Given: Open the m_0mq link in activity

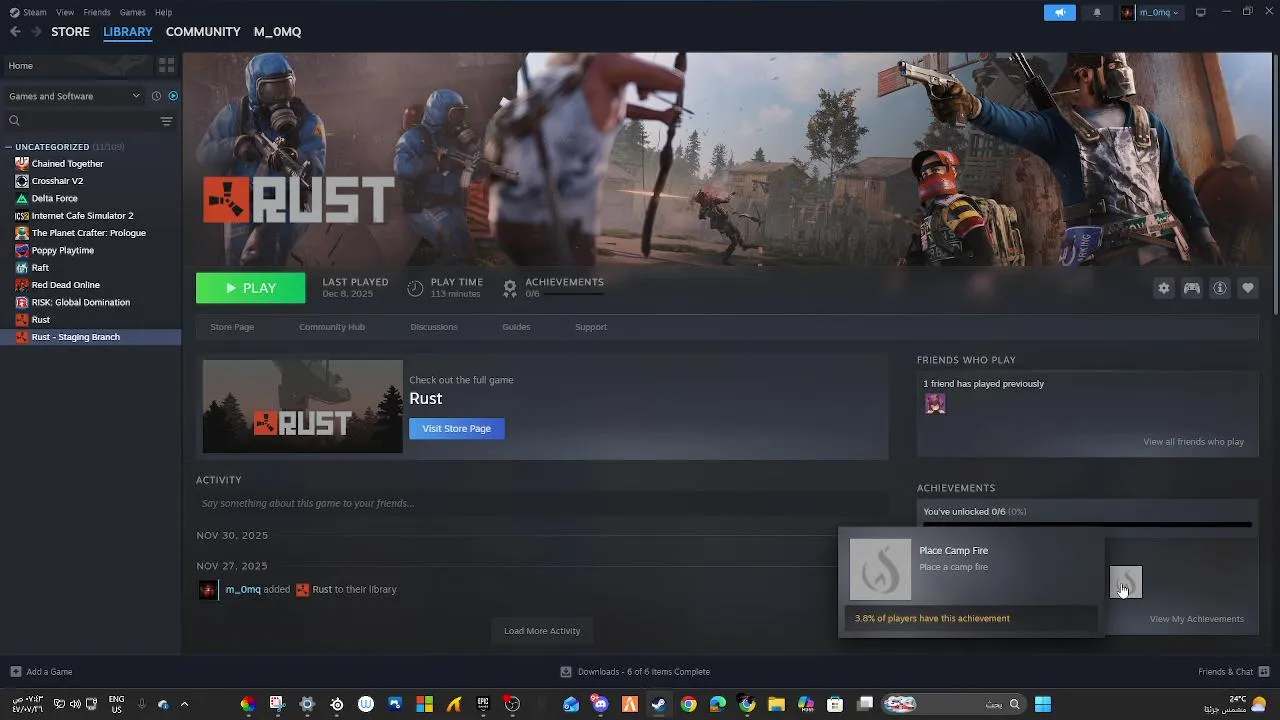Looking at the screenshot, I should click(243, 589).
